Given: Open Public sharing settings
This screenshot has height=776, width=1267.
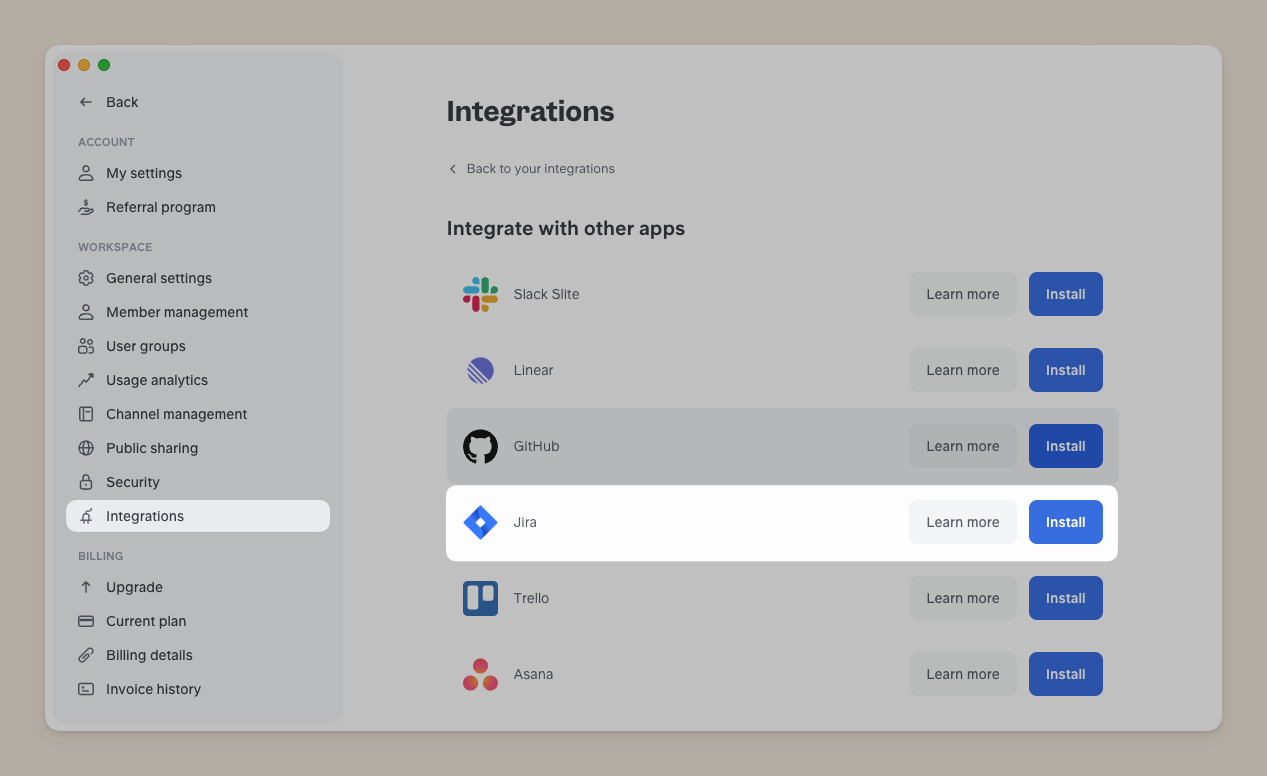Looking at the screenshot, I should click(x=198, y=448).
